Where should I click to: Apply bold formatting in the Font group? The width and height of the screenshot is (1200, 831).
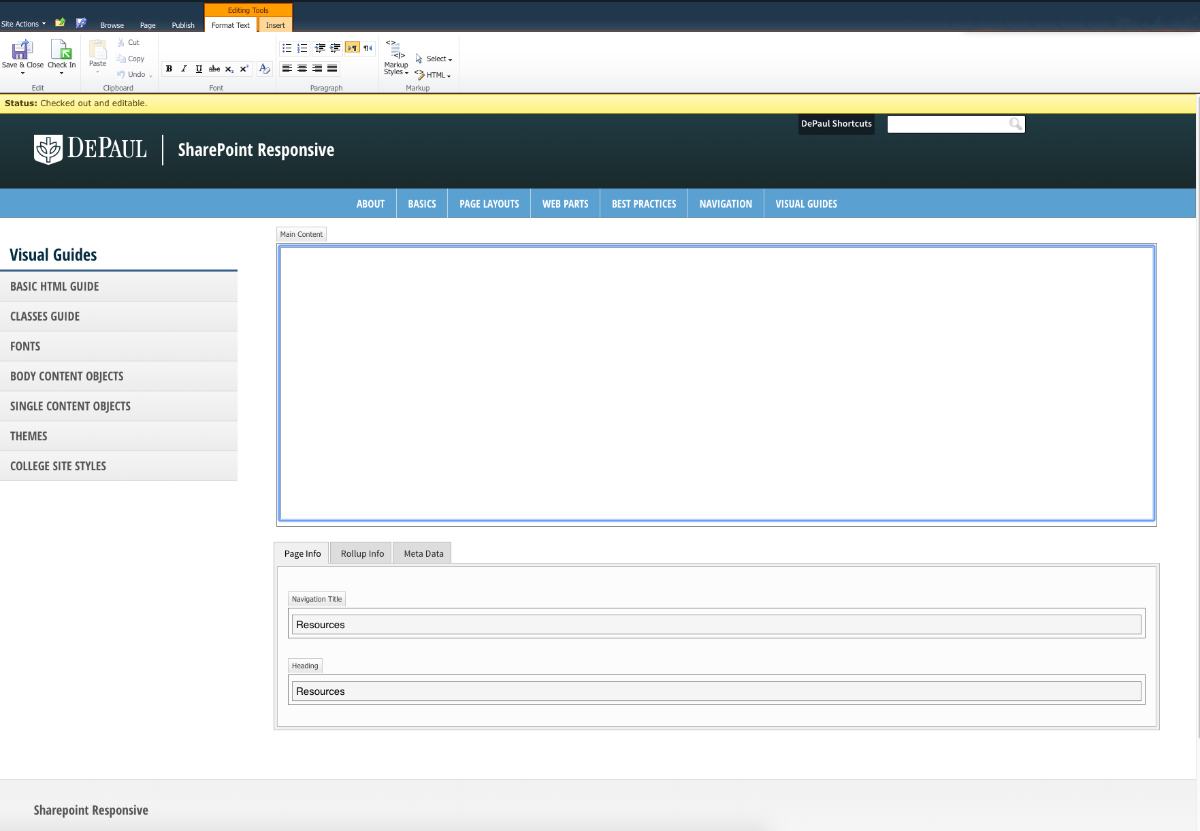tap(169, 69)
